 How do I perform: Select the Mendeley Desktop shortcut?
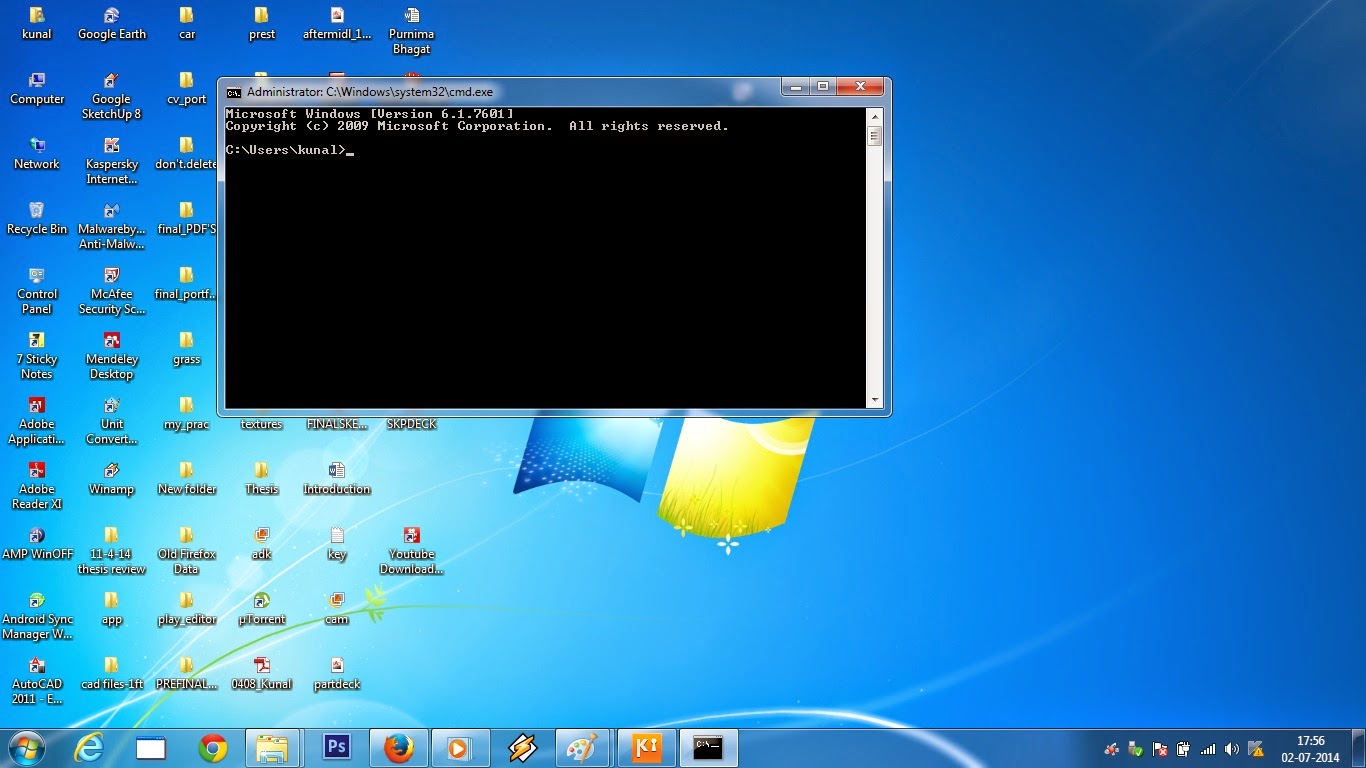point(112,356)
